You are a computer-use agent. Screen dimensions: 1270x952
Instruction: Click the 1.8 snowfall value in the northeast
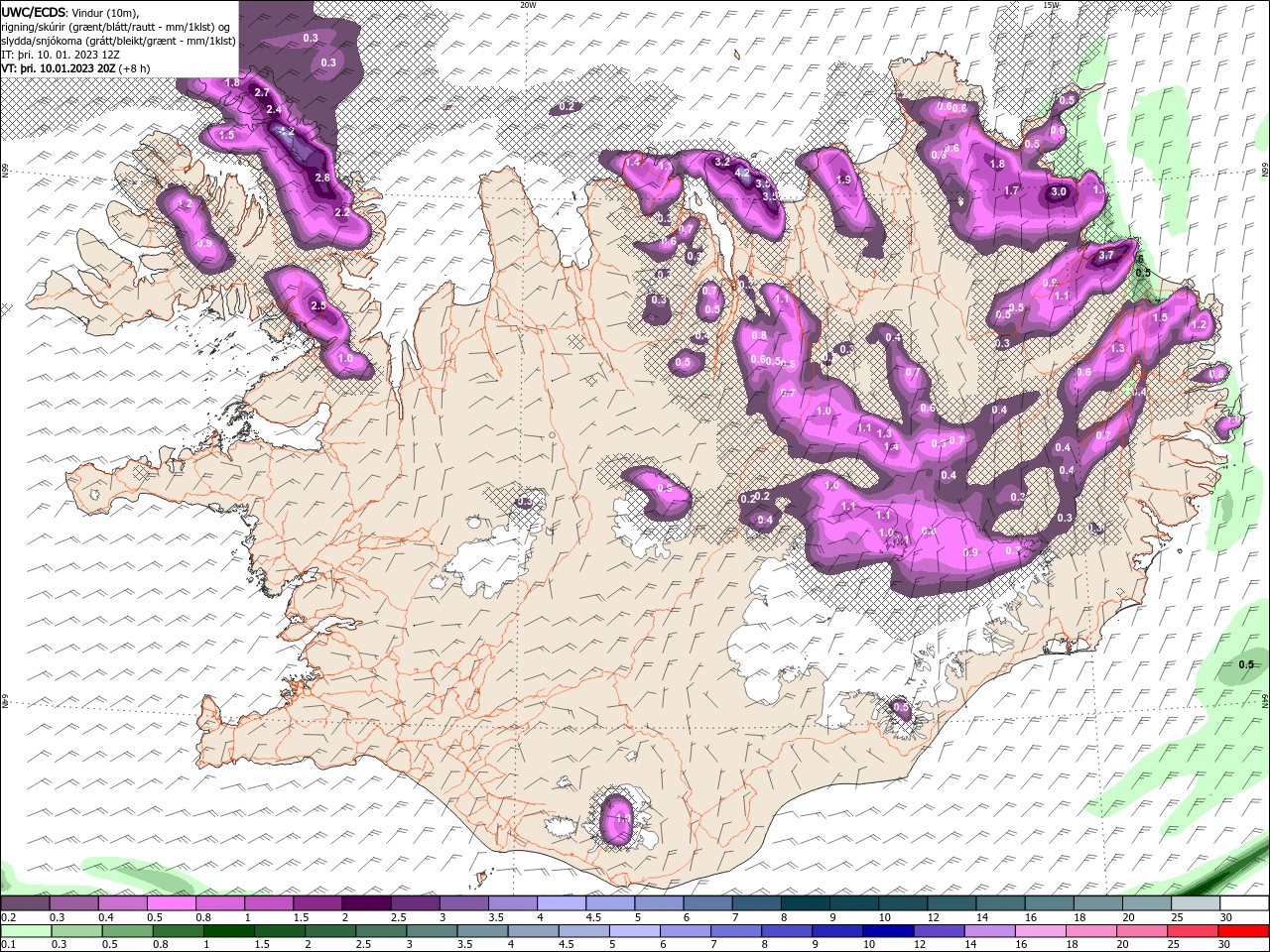tap(997, 164)
